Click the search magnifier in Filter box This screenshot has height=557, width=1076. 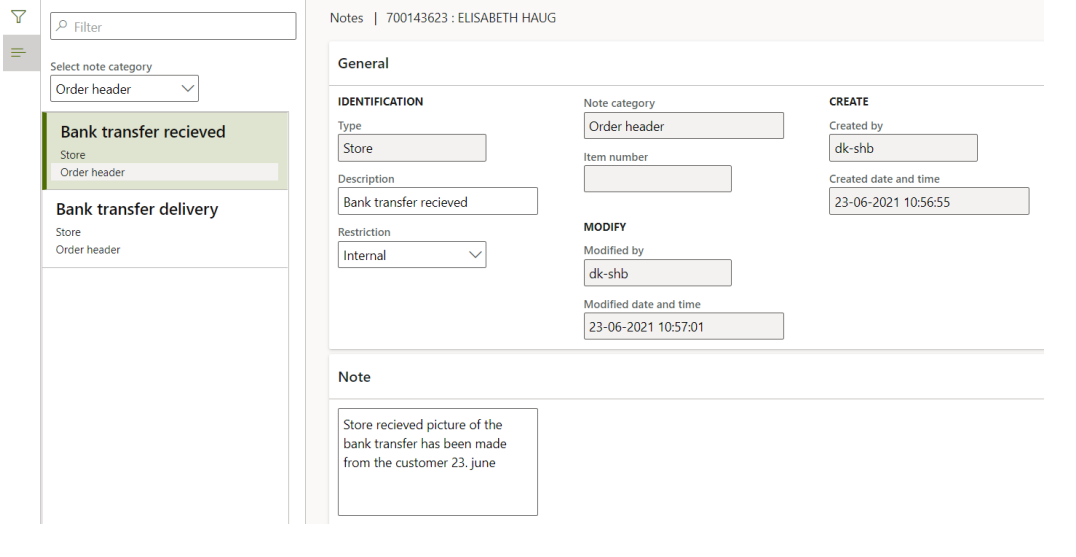pos(62,27)
